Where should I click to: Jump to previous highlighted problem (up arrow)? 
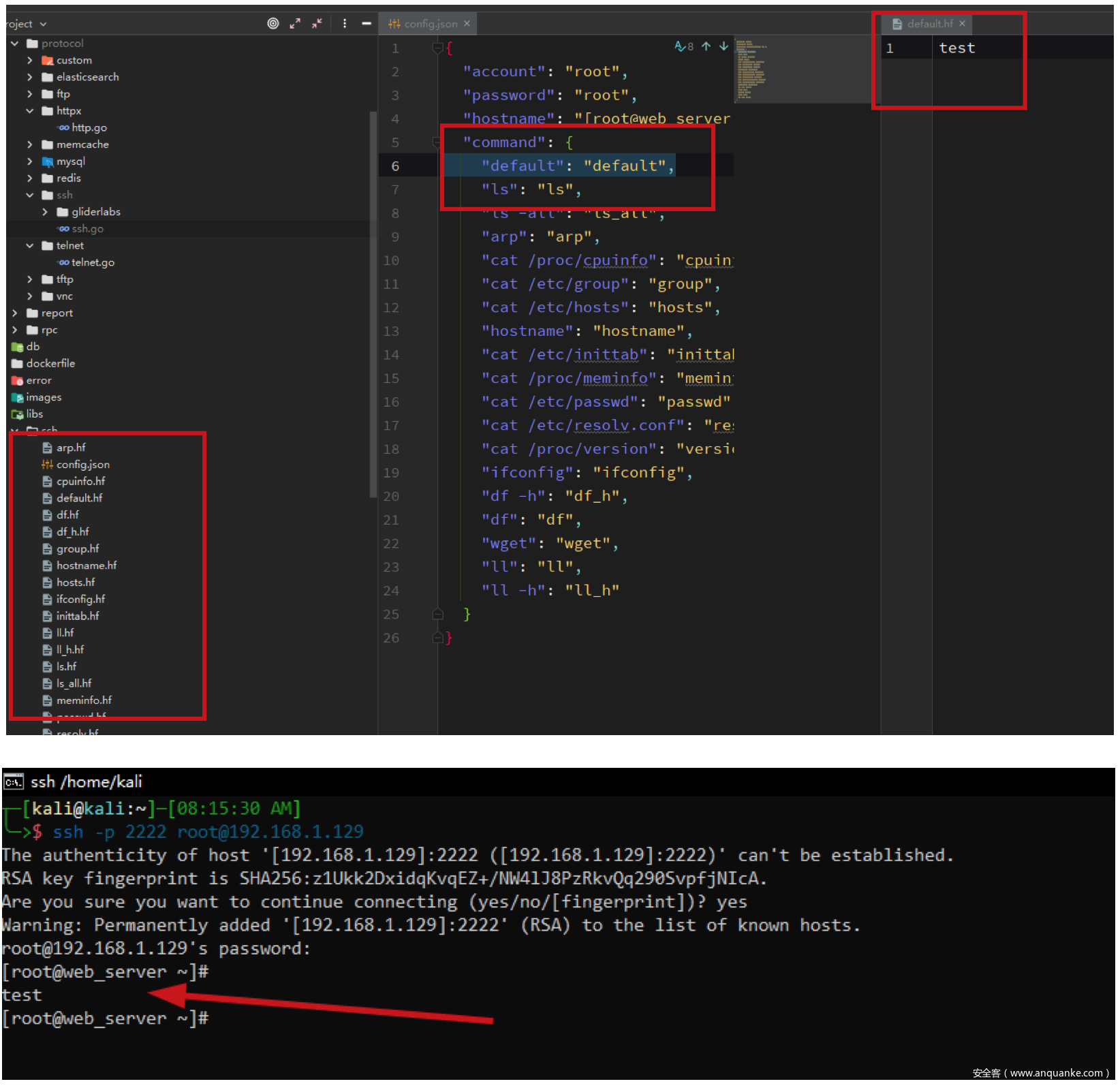706,46
